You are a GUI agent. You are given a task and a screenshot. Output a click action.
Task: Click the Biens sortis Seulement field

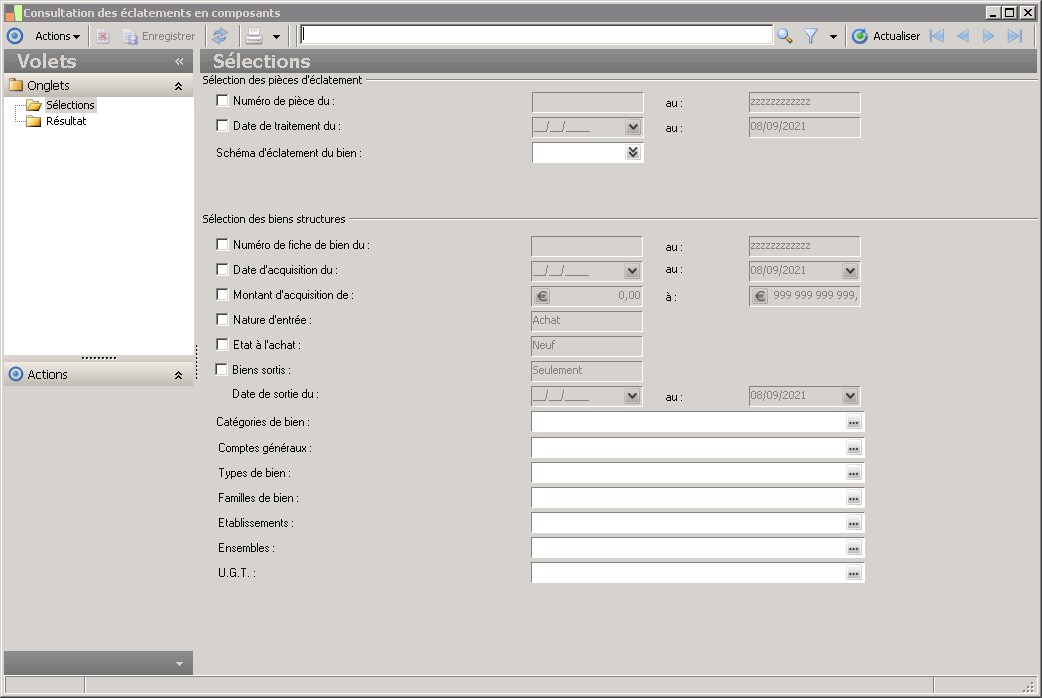point(587,371)
